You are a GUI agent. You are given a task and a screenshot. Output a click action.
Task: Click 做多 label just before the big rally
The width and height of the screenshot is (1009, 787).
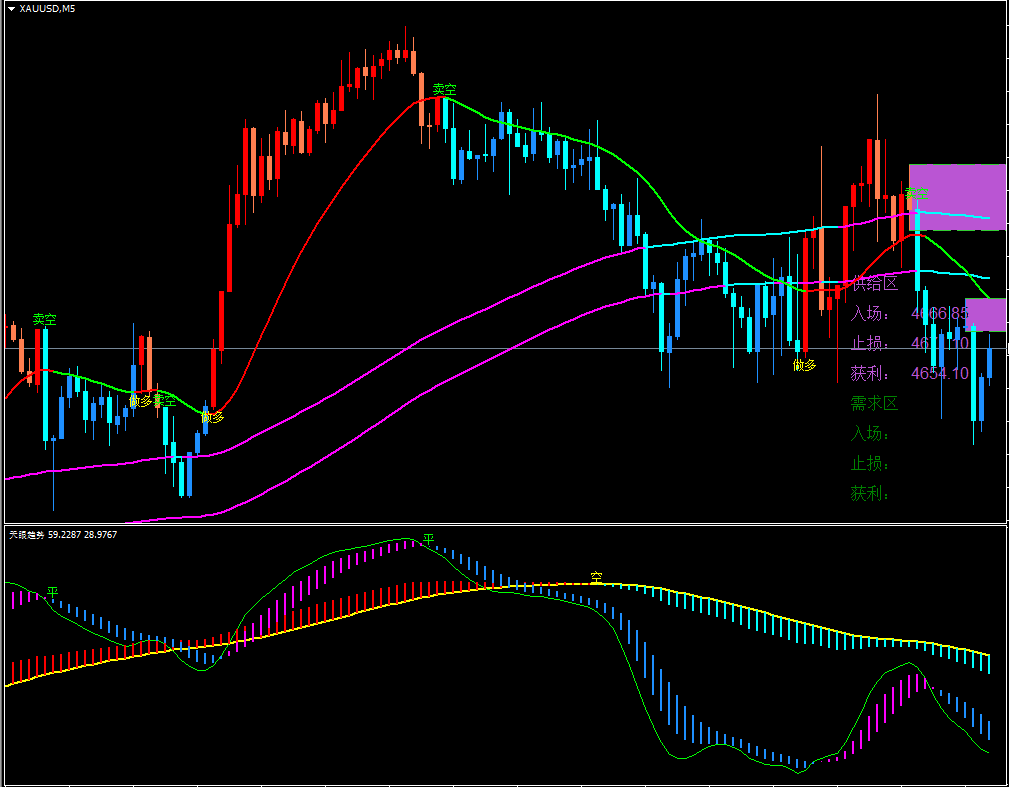[212, 416]
